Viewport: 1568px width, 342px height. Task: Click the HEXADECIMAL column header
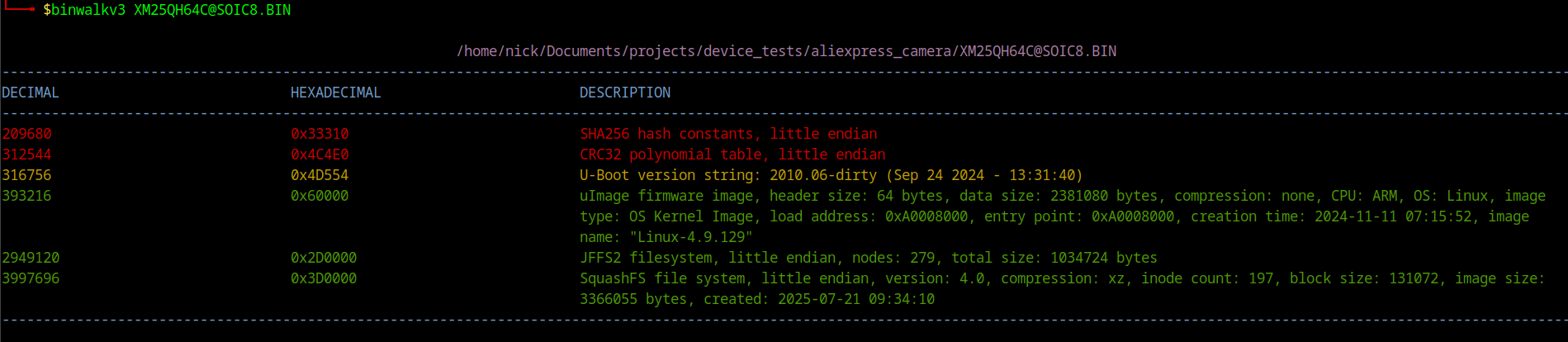(335, 93)
